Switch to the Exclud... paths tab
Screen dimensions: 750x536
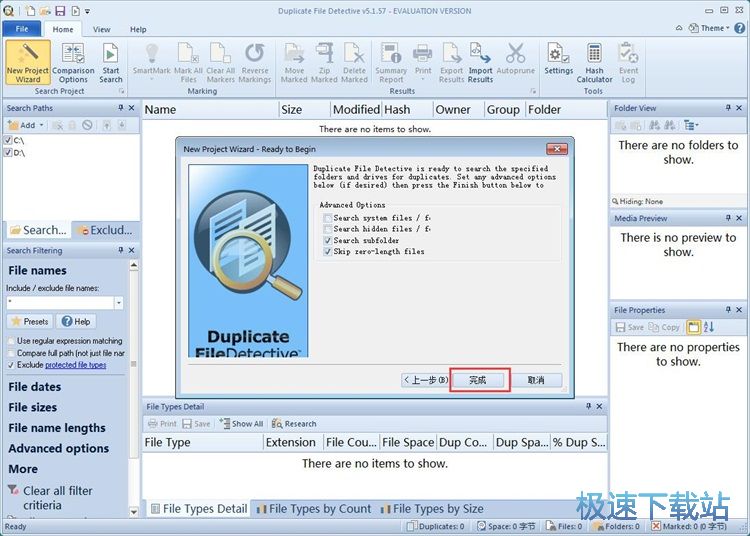point(105,230)
